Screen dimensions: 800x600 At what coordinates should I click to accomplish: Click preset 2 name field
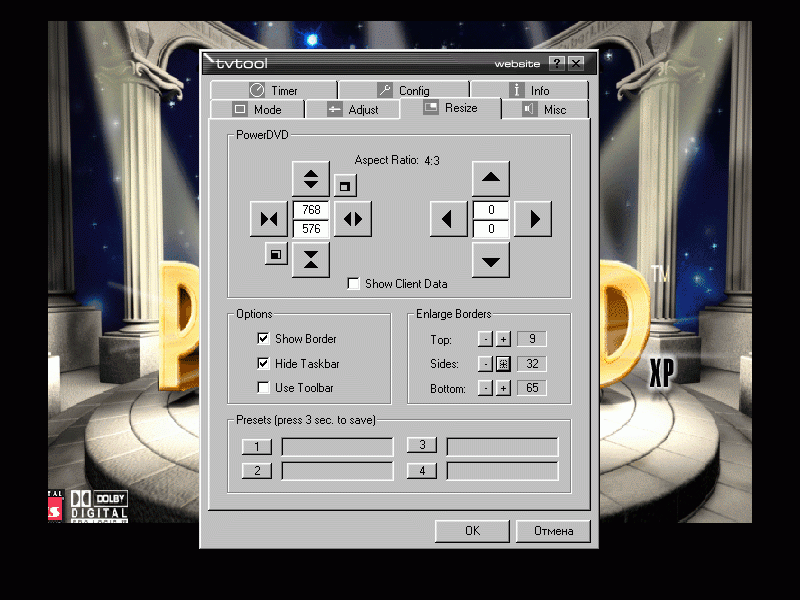tap(337, 470)
